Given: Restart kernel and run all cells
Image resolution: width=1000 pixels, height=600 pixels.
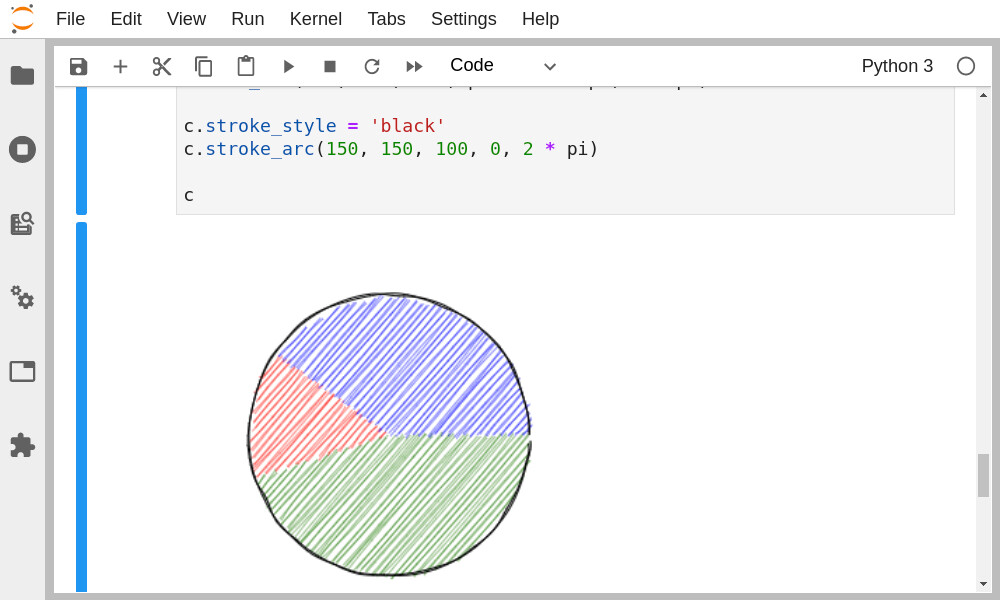Looking at the screenshot, I should point(414,66).
